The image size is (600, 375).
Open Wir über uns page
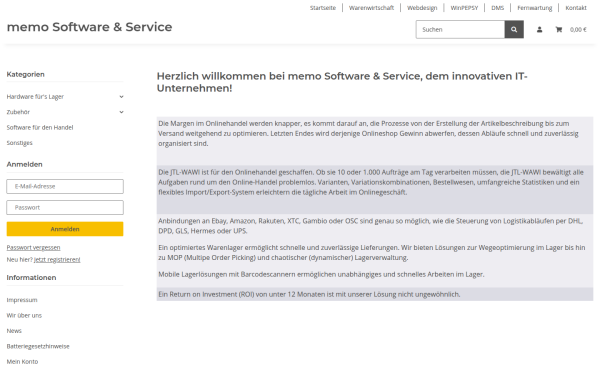(x=24, y=315)
